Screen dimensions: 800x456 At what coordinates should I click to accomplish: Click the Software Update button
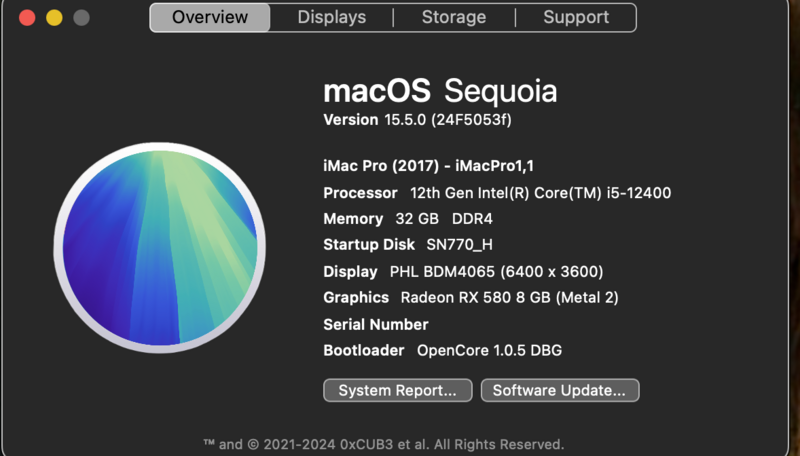(x=559, y=390)
